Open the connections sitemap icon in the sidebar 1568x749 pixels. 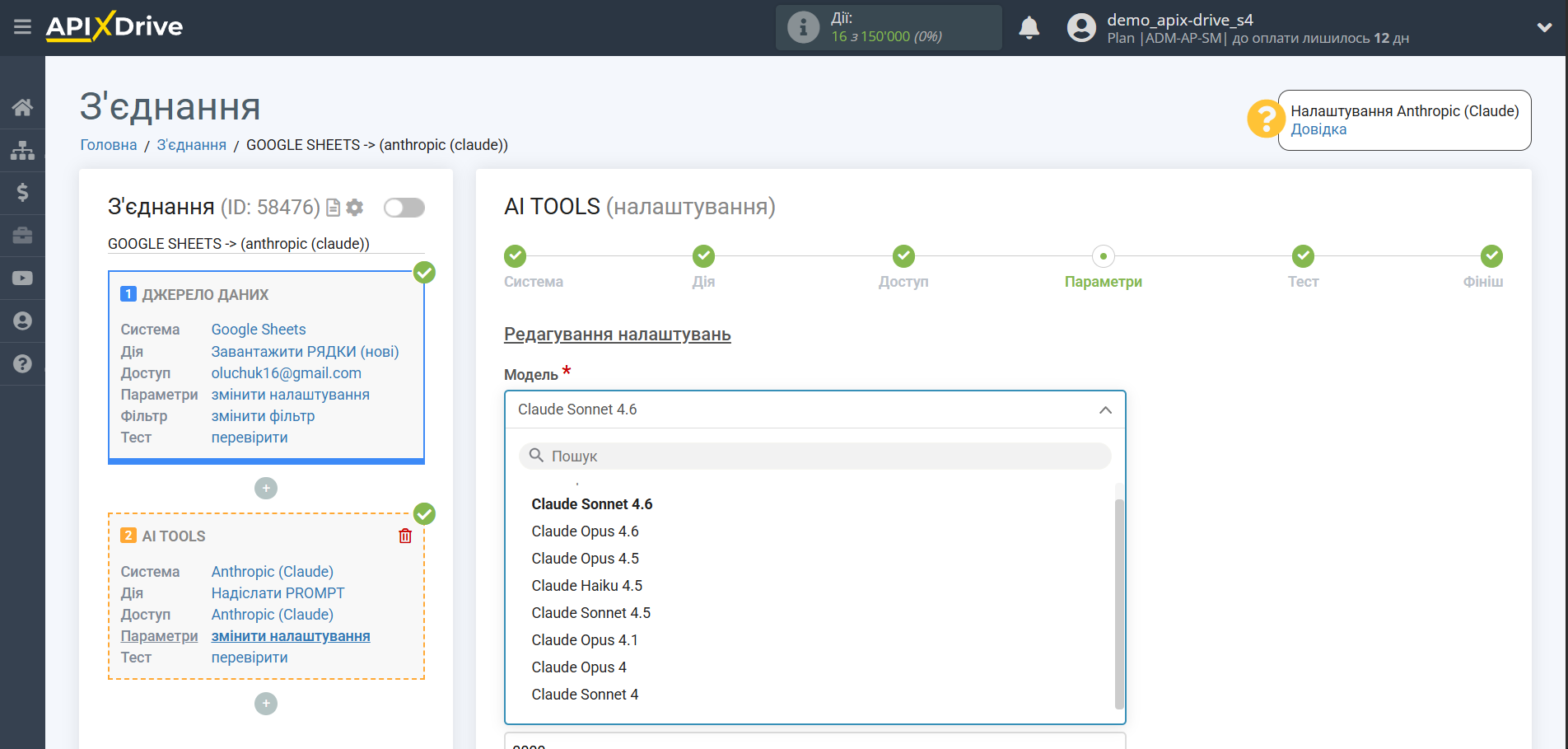tap(22, 150)
